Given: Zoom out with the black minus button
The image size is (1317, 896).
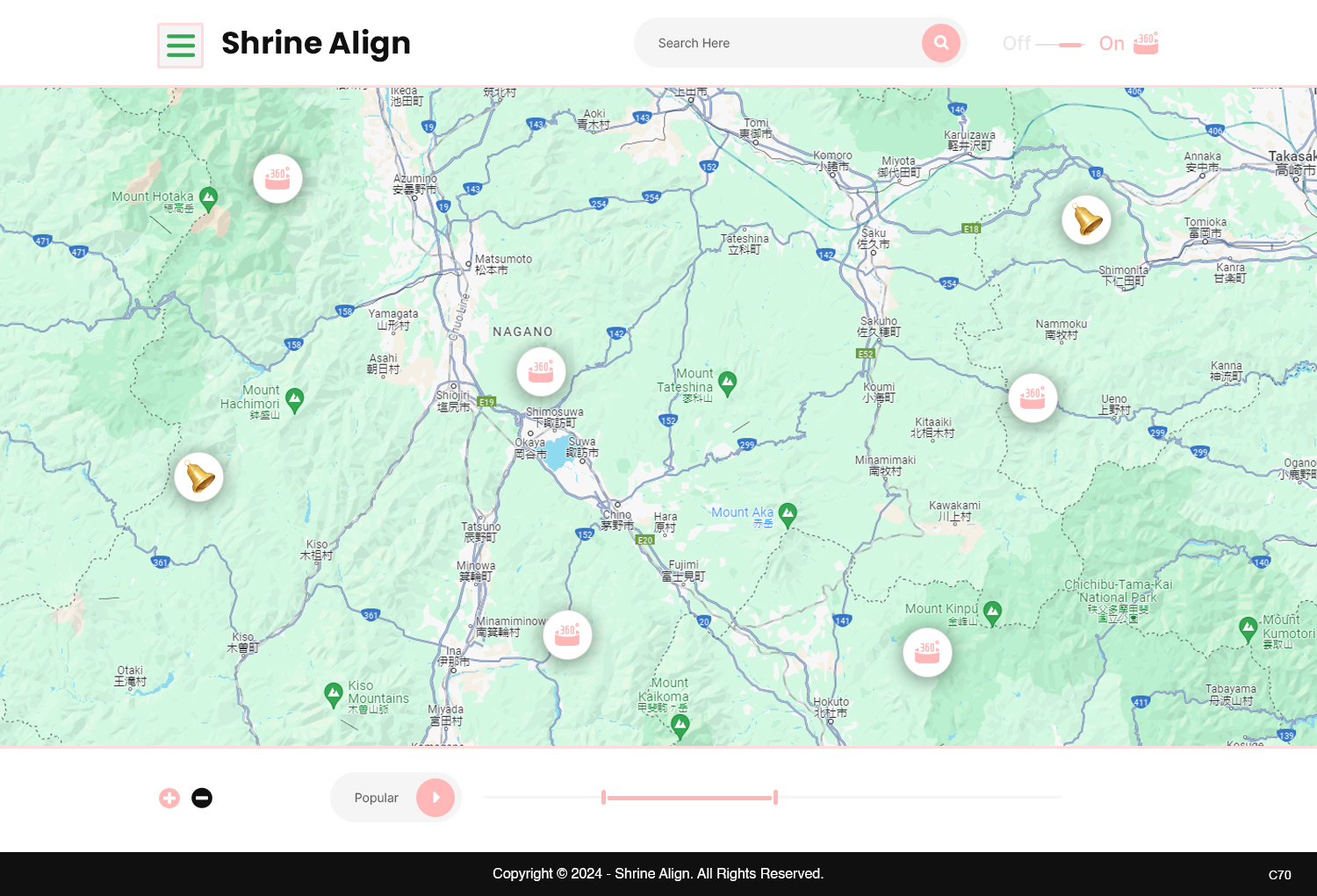Looking at the screenshot, I should (202, 798).
